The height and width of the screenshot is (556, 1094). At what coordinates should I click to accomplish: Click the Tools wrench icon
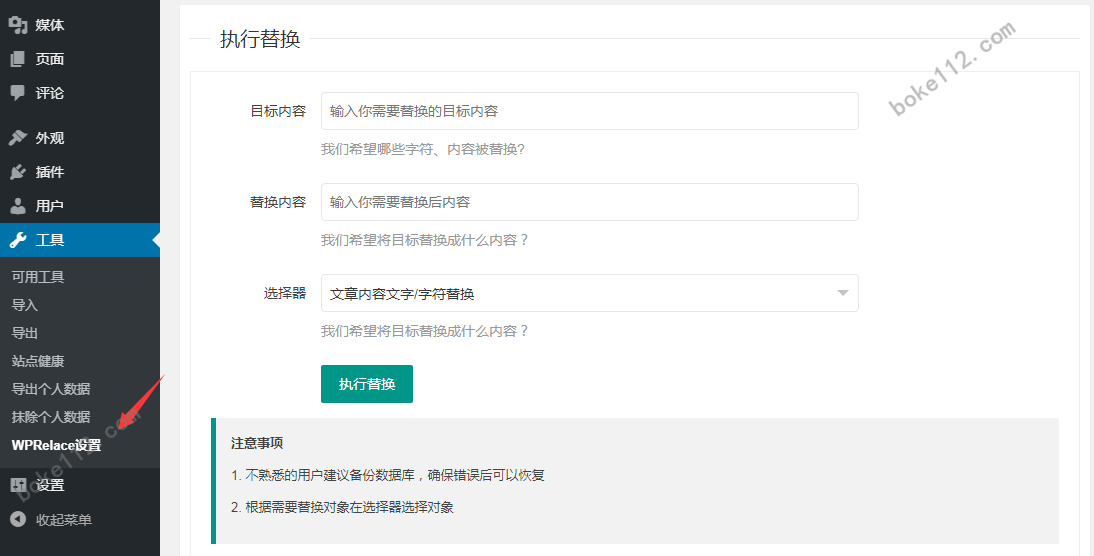pyautogui.click(x=18, y=240)
